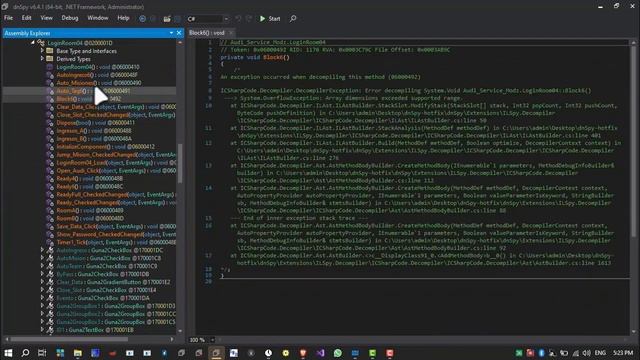Open the Windows Start menu

click(x=8, y=353)
